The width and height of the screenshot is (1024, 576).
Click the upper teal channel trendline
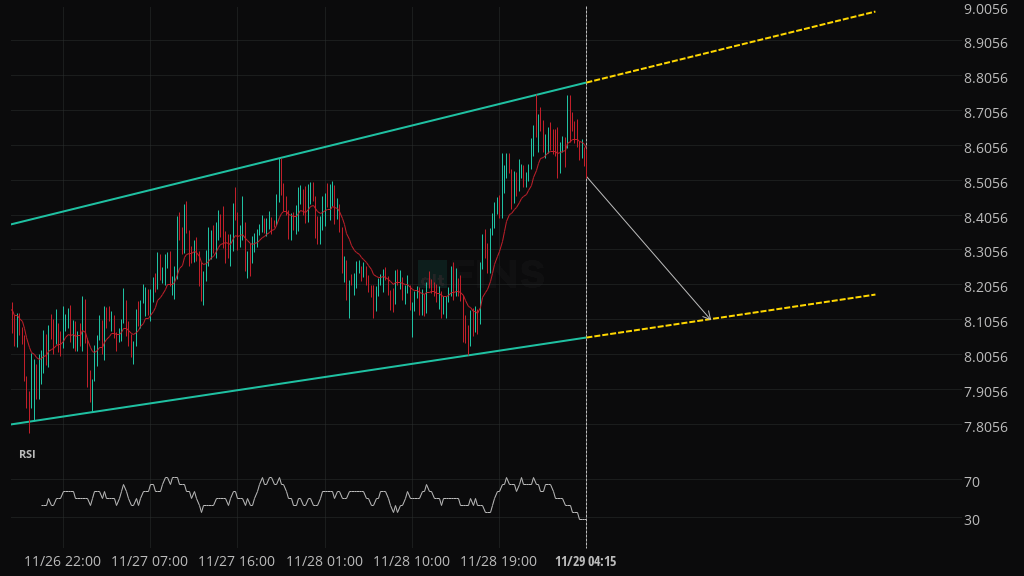click(x=300, y=153)
